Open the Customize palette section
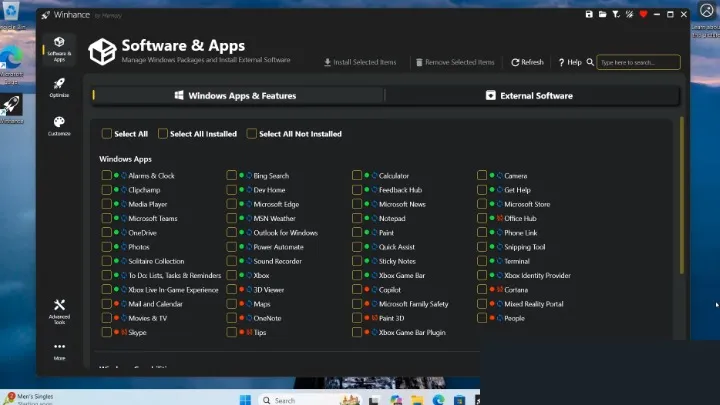The image size is (720, 405). [x=59, y=126]
